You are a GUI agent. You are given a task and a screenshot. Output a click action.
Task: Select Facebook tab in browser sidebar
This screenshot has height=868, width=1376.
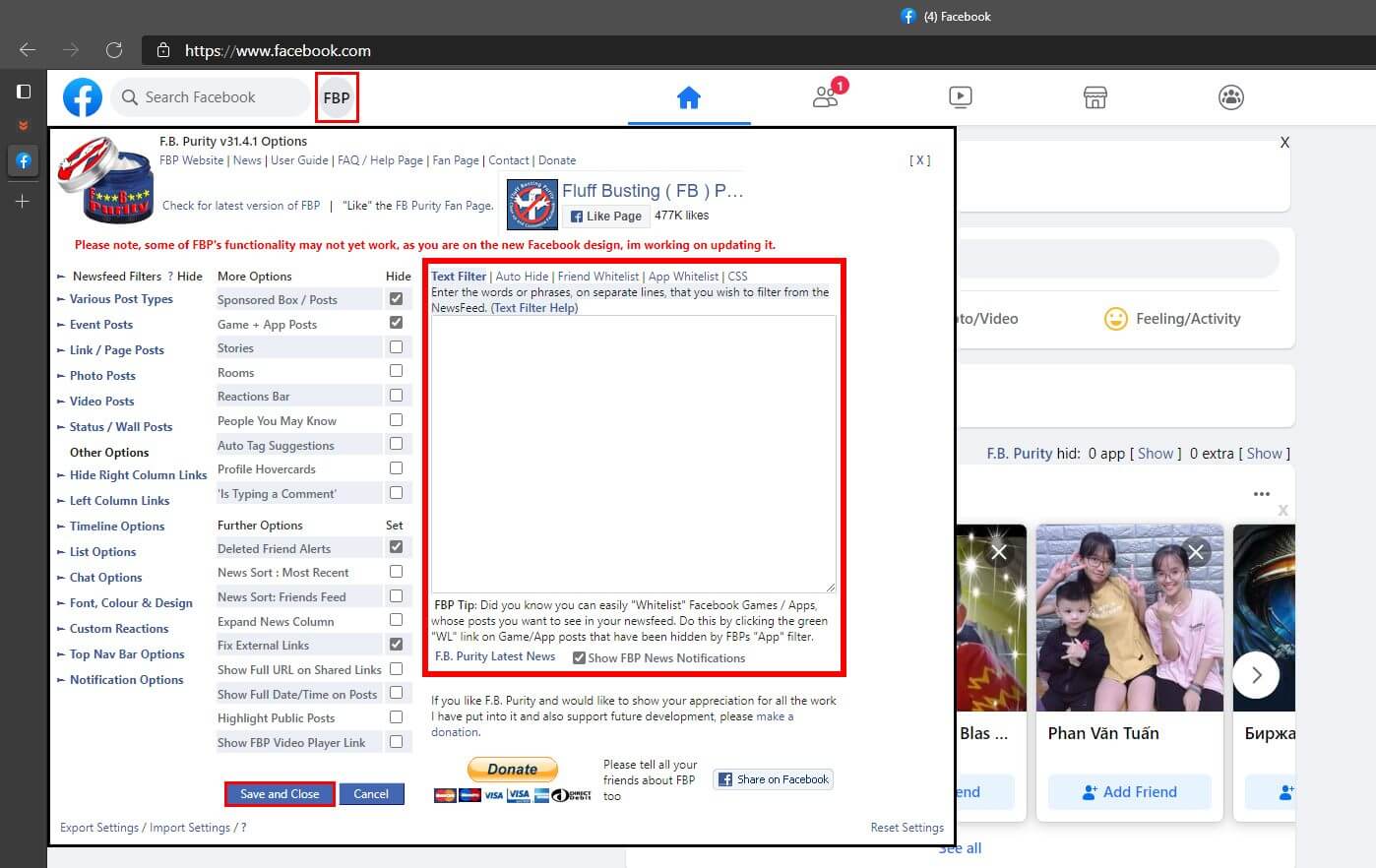24,160
